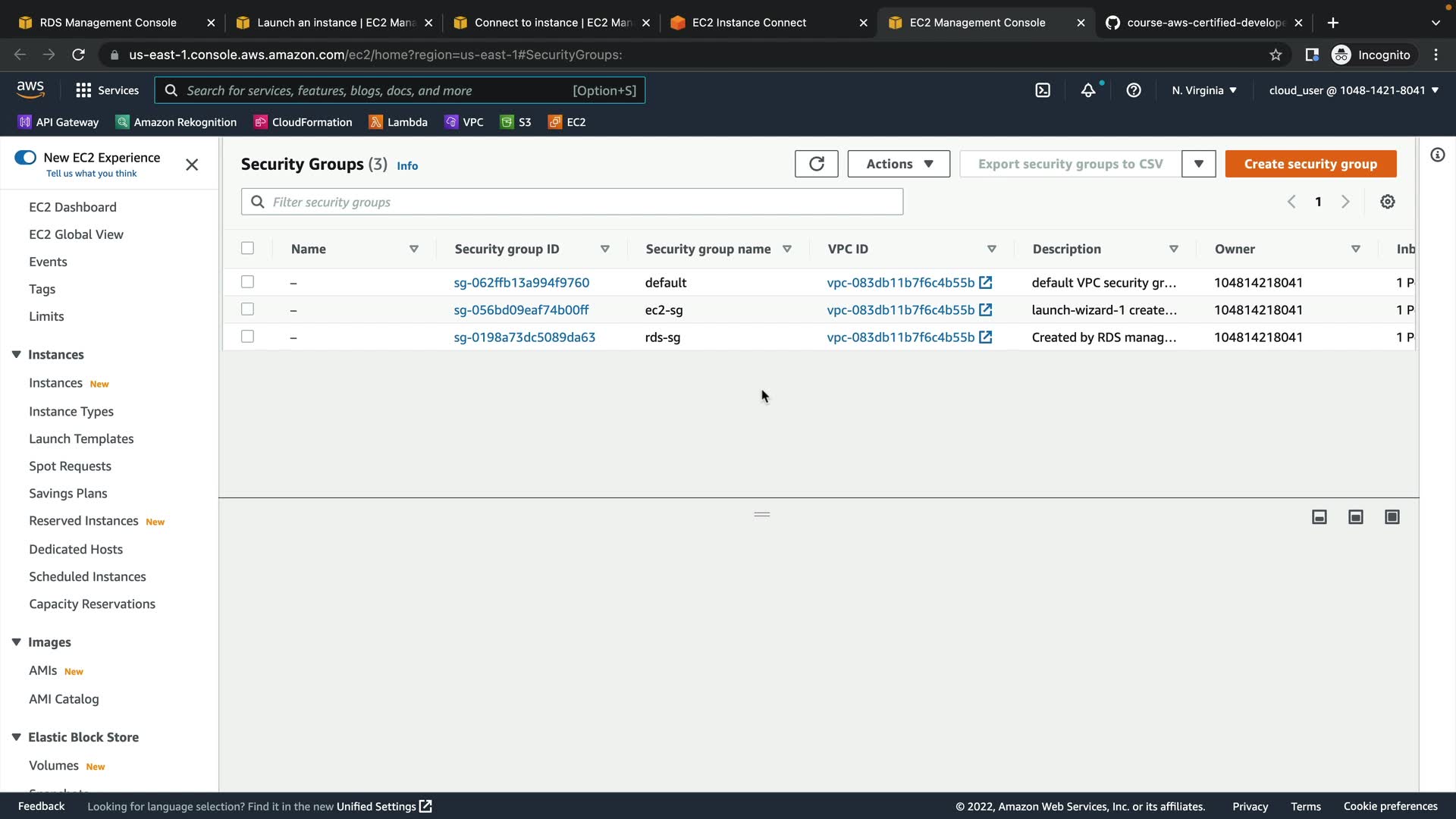1456x819 pixels.
Task: Maximize the bottom details panel icon
Action: click(1392, 517)
